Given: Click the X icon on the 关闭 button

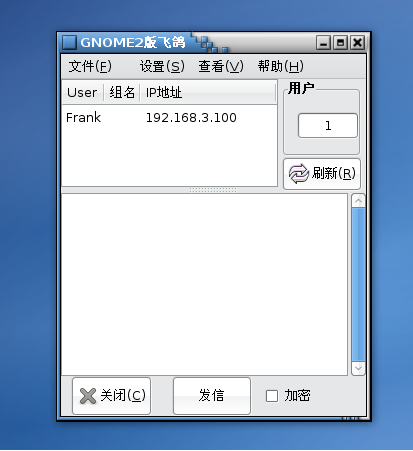Looking at the screenshot, I should pyautogui.click(x=88, y=396).
